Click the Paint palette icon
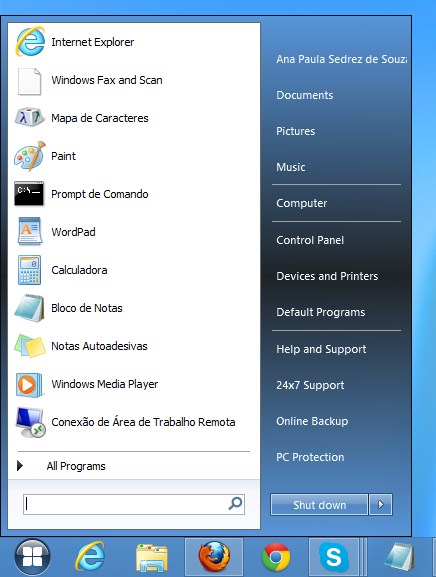 (x=30, y=156)
